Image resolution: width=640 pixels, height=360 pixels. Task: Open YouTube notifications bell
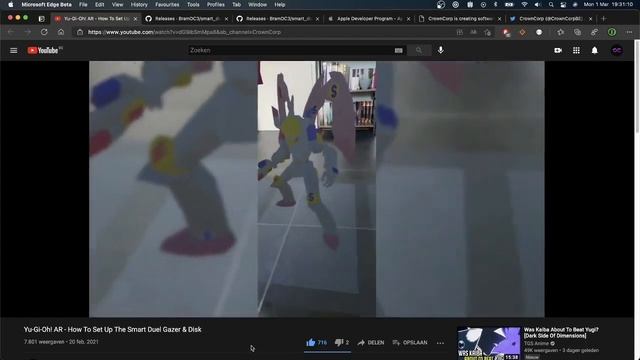coord(595,50)
